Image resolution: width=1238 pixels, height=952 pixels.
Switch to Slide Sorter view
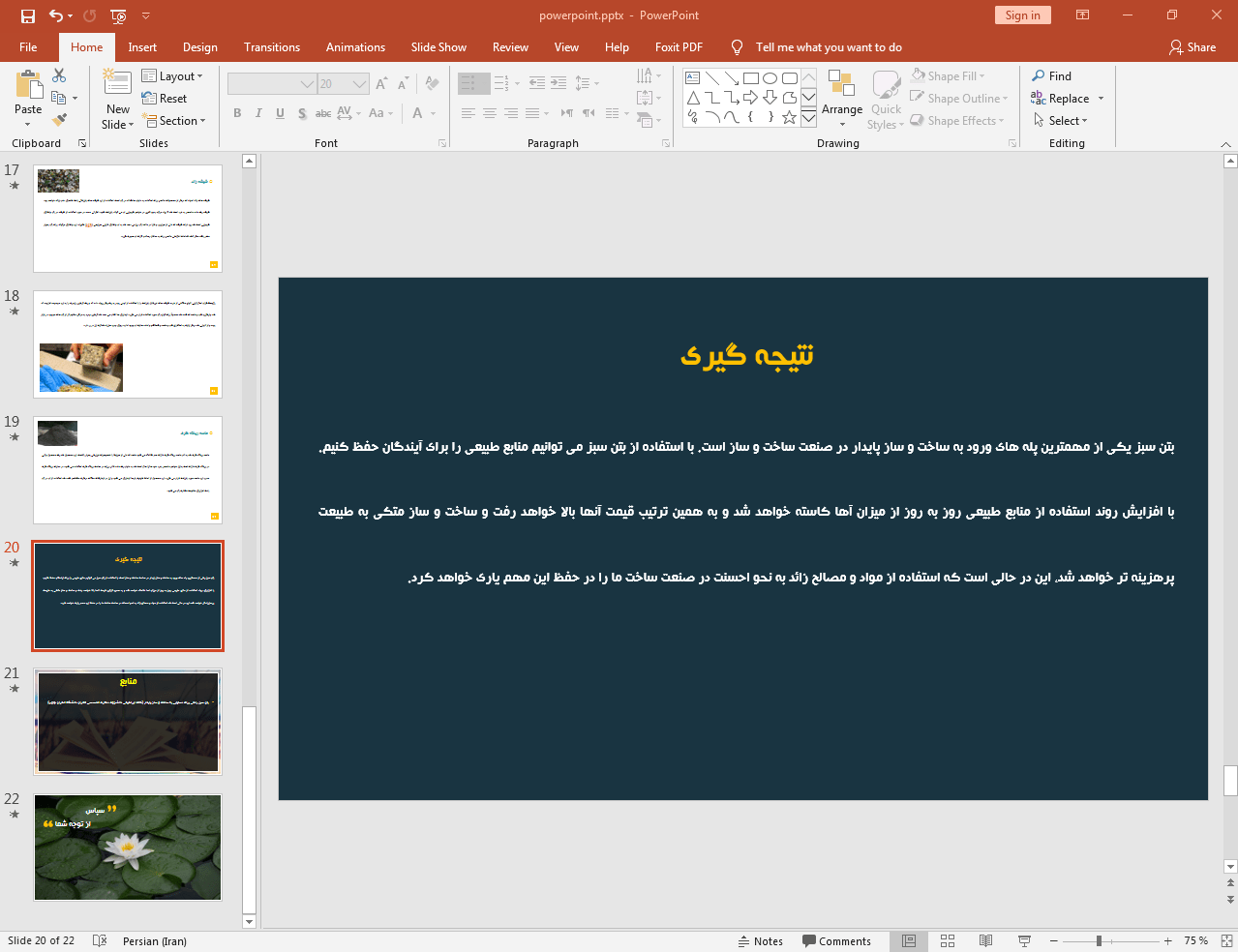click(948, 941)
